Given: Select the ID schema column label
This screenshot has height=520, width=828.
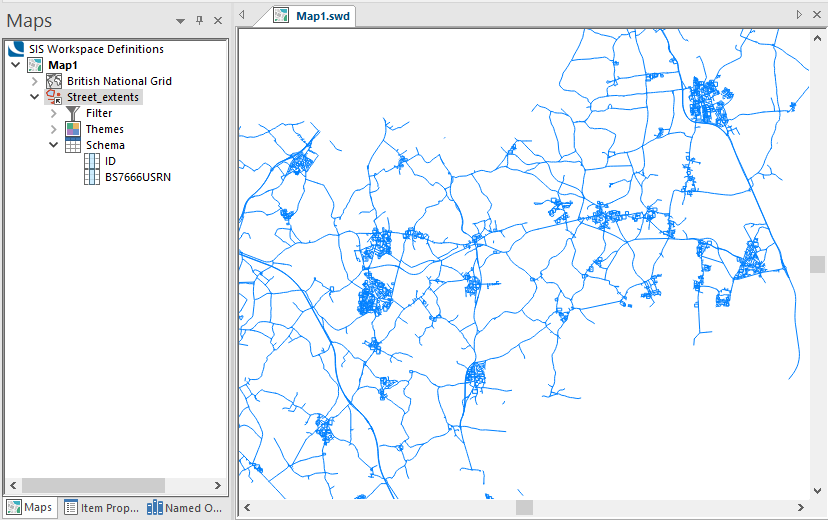Looking at the screenshot, I should (110, 161).
